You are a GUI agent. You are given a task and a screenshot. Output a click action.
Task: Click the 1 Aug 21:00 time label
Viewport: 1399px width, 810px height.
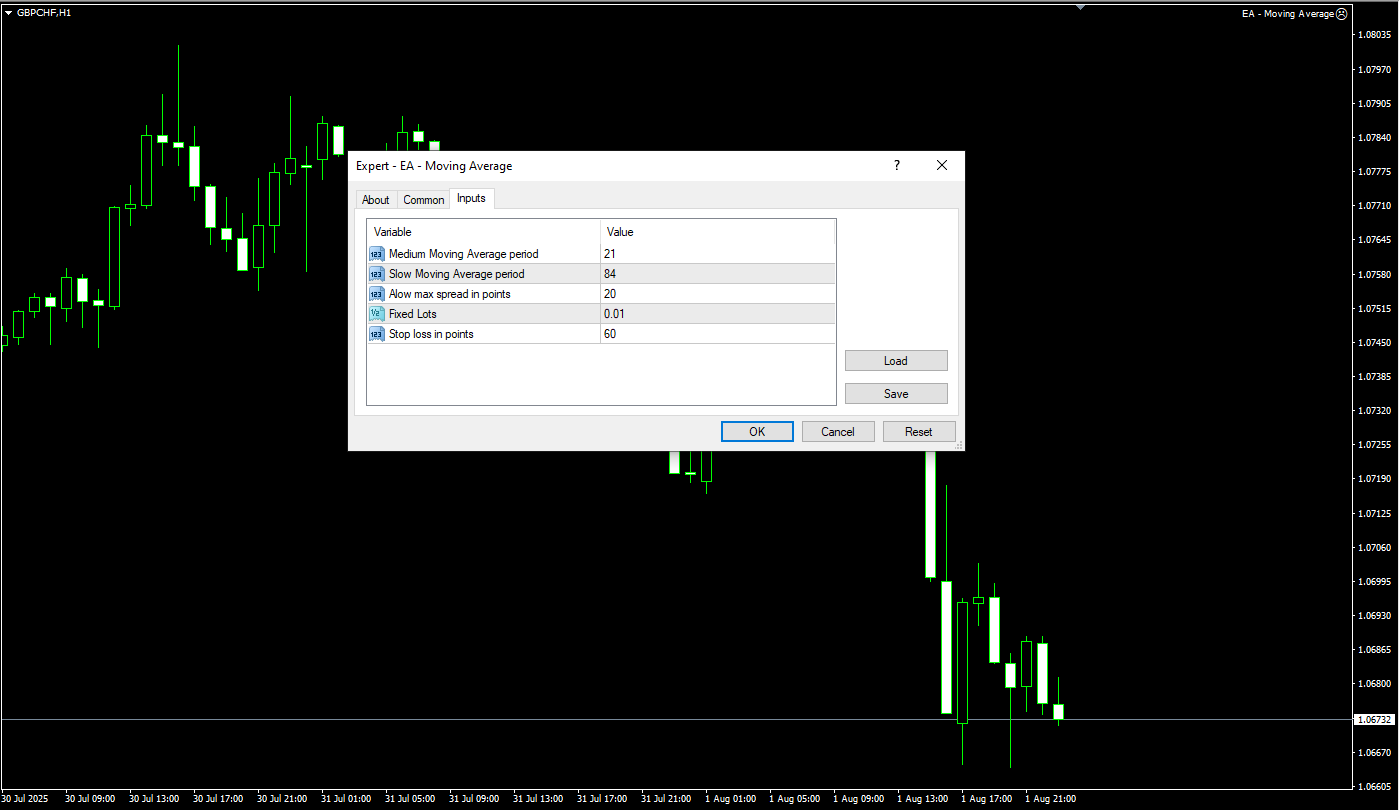click(1050, 799)
